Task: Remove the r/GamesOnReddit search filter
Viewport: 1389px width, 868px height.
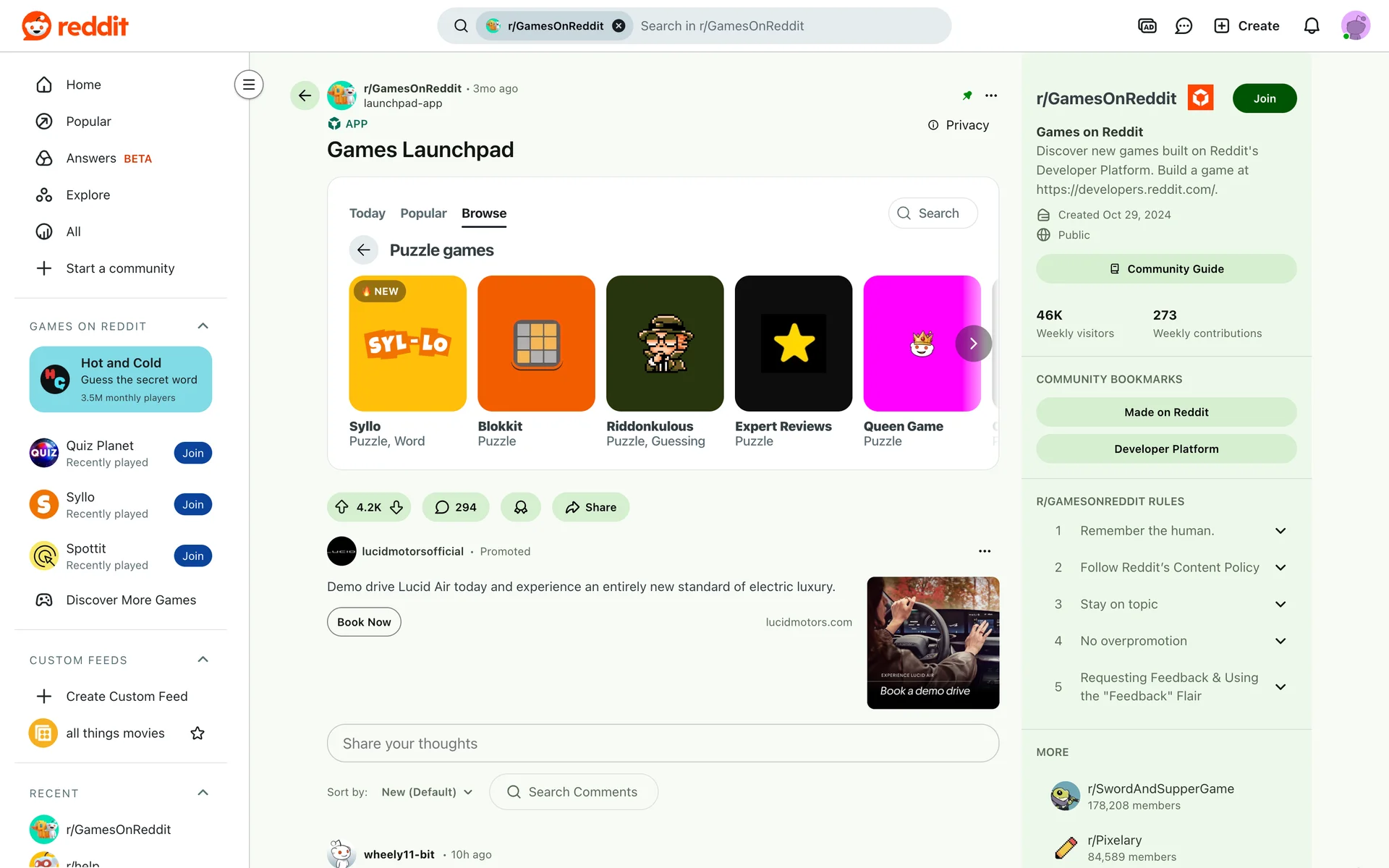Action: (x=619, y=26)
